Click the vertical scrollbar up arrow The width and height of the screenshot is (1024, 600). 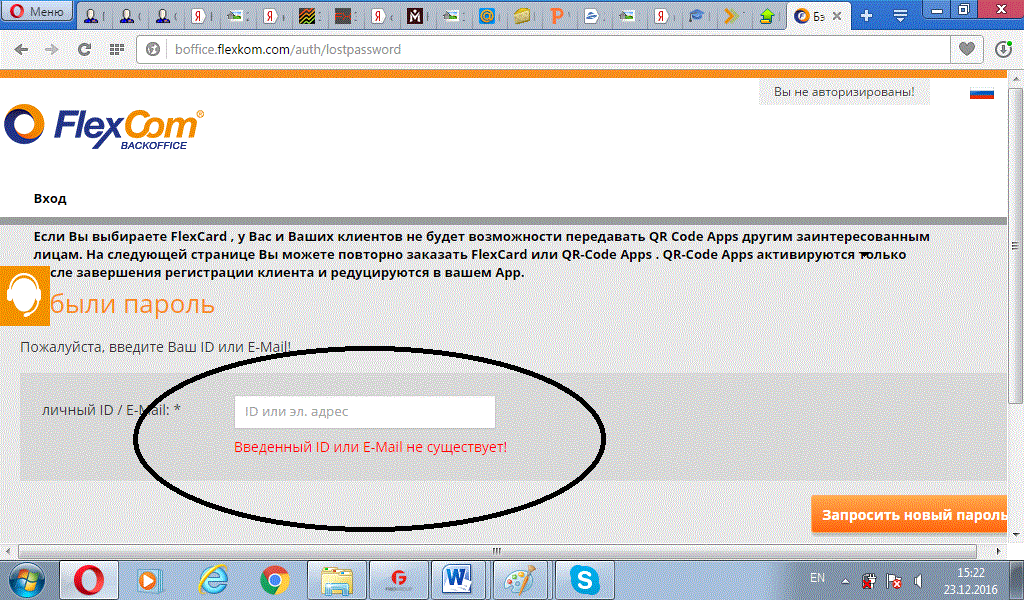pos(1016,79)
